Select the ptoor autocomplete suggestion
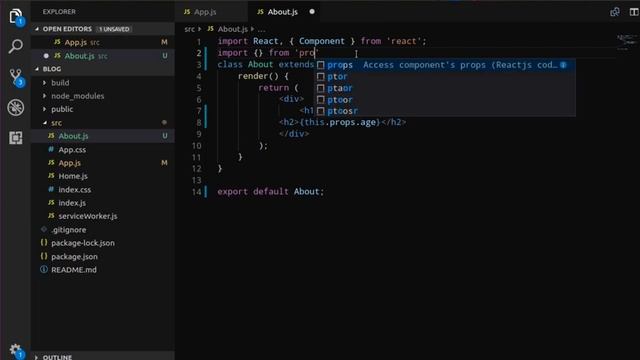 [445, 100]
